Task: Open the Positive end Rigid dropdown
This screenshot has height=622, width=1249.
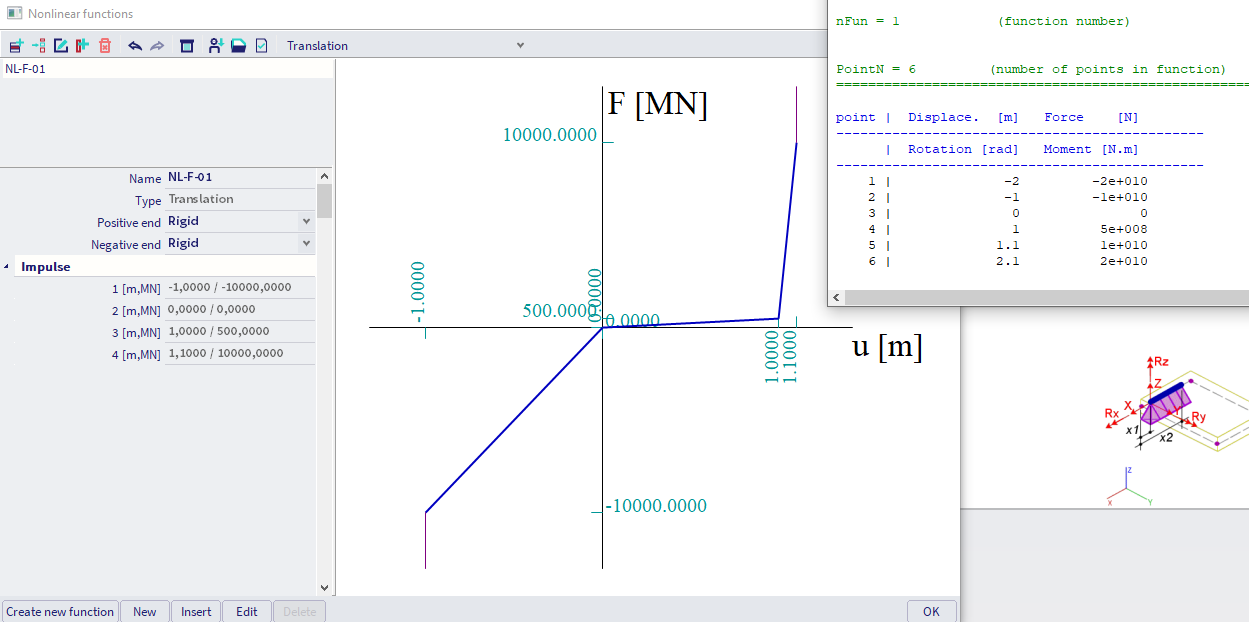Action: (x=306, y=221)
